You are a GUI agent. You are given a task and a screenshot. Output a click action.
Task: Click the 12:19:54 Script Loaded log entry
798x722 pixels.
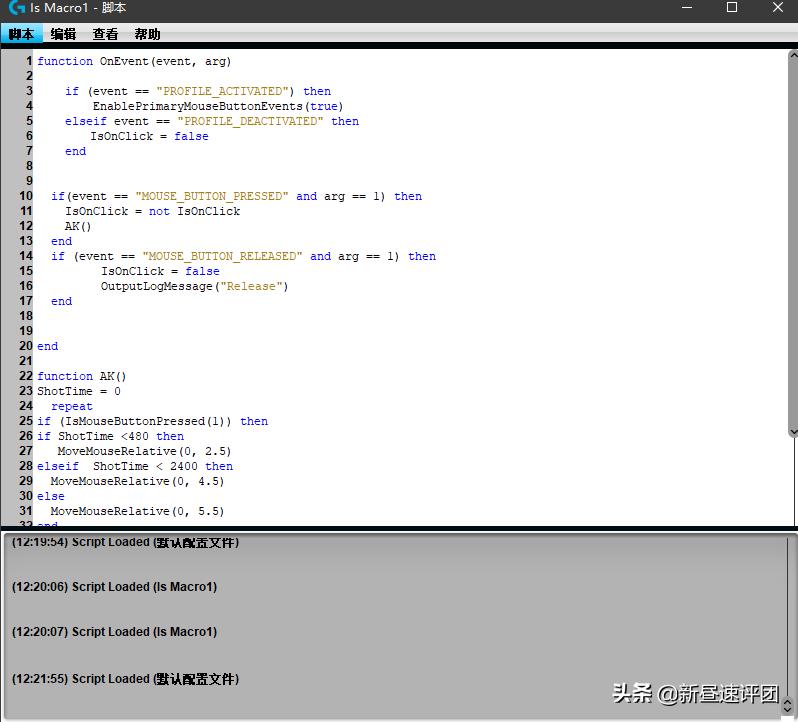coord(125,543)
